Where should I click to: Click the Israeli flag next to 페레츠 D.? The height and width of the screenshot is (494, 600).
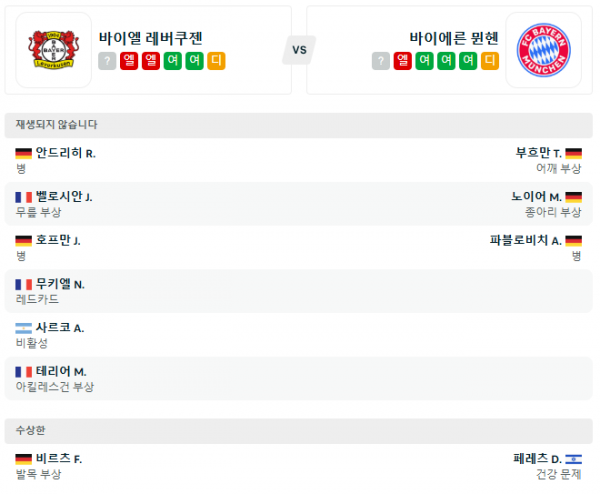click(x=573, y=458)
